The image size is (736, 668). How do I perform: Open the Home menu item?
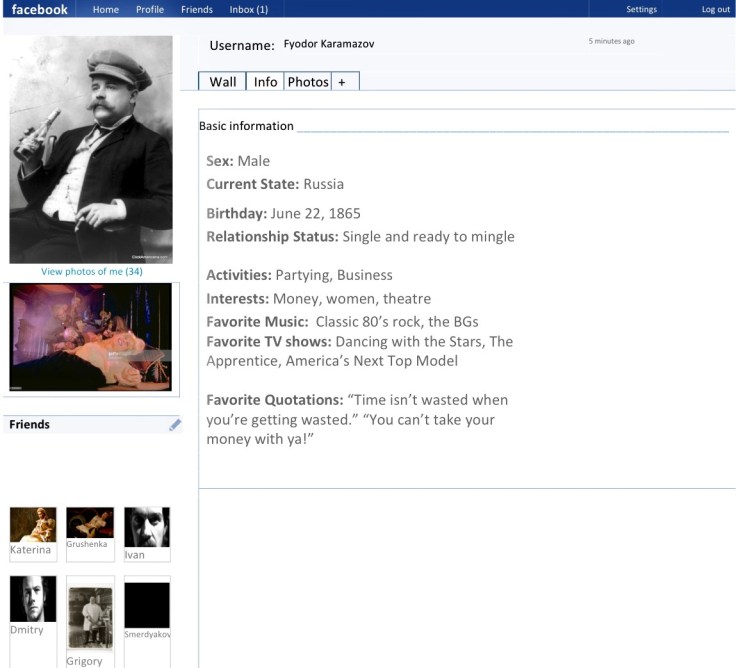click(106, 9)
